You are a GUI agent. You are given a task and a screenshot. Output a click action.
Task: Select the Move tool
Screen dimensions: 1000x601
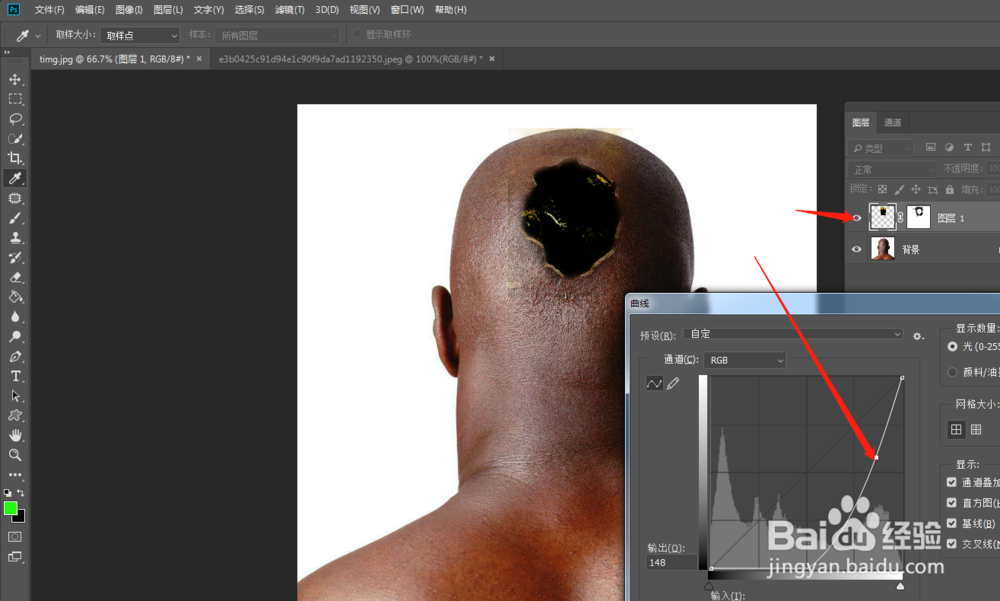click(x=15, y=80)
